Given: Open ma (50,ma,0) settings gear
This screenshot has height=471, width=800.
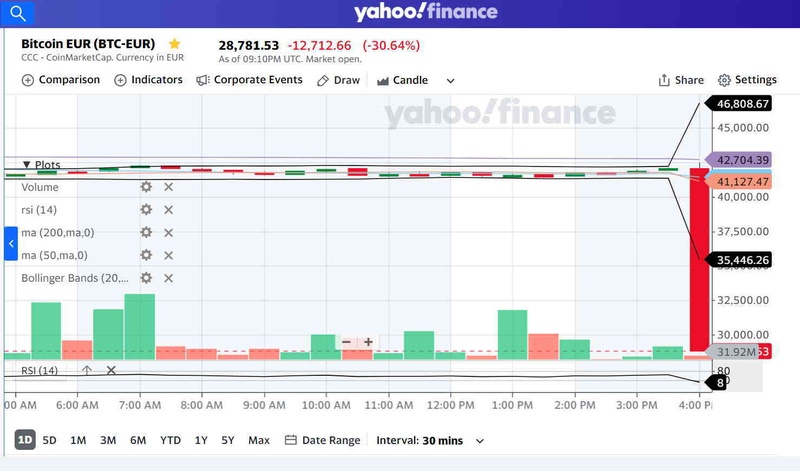Looking at the screenshot, I should click(146, 255).
